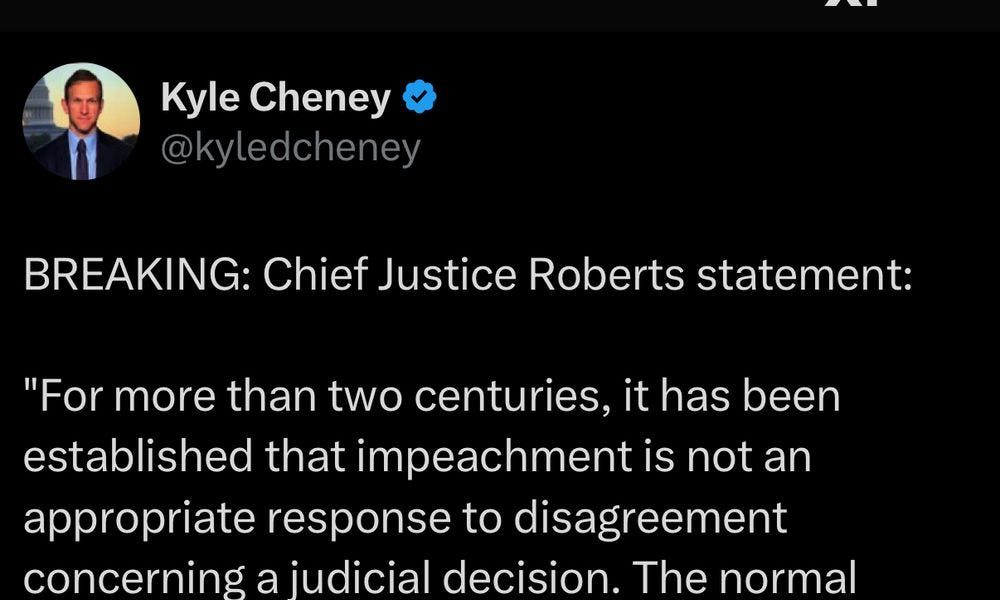The height and width of the screenshot is (600, 1000).
Task: Click the "established that impeachment" line
Action: (416, 457)
